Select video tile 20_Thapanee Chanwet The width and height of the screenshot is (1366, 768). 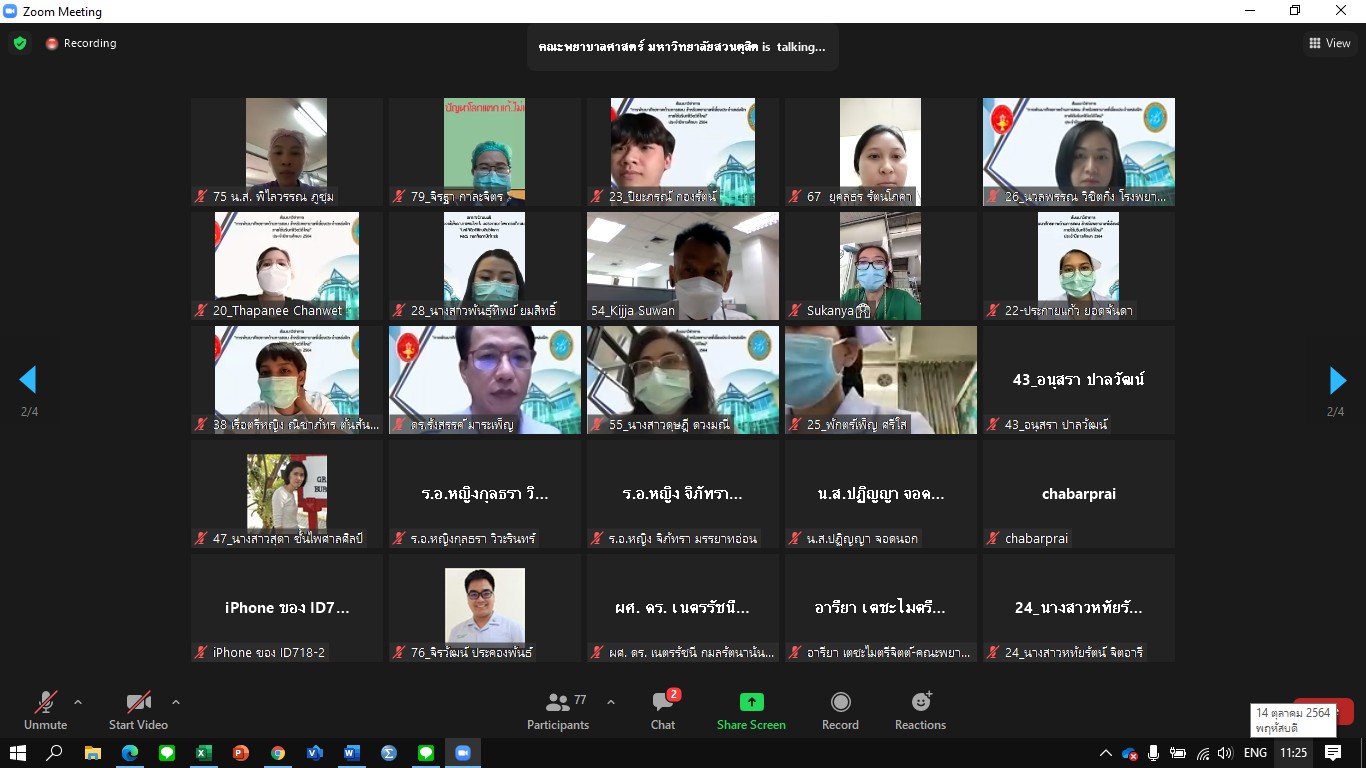point(287,266)
